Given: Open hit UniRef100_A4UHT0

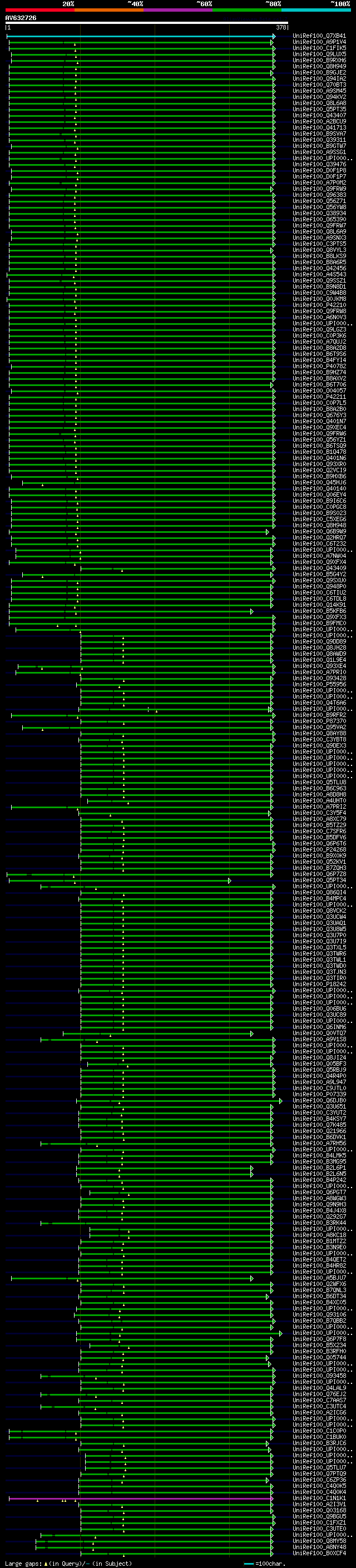Looking at the screenshot, I should coord(319,801).
